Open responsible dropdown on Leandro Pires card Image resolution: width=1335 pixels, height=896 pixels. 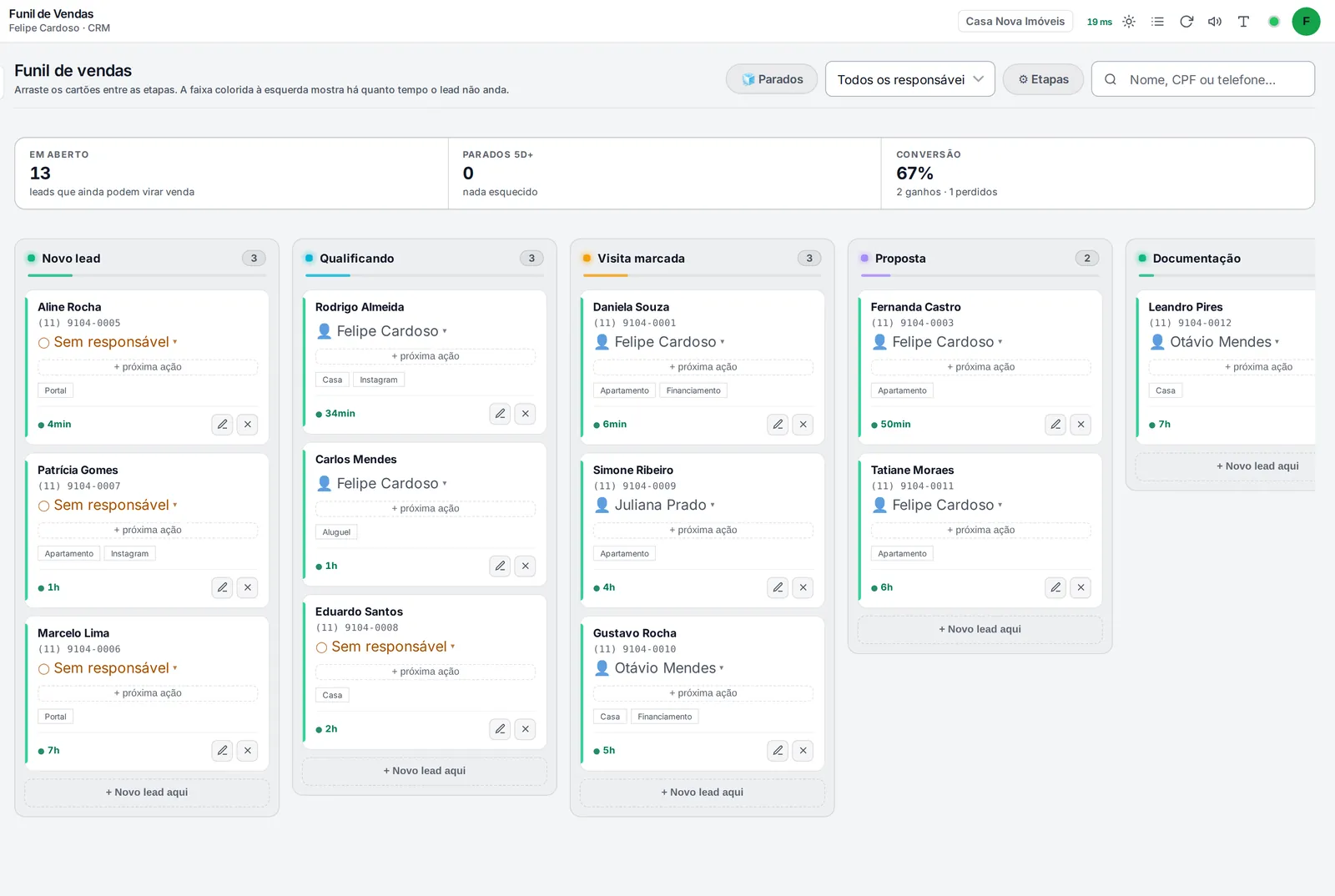pyautogui.click(x=1215, y=342)
